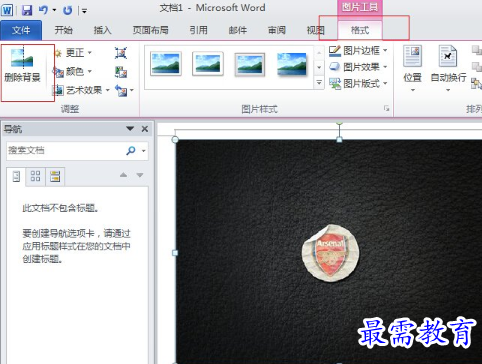Click the Redo icon in quick access
This screenshot has height=364, width=482.
click(67, 10)
